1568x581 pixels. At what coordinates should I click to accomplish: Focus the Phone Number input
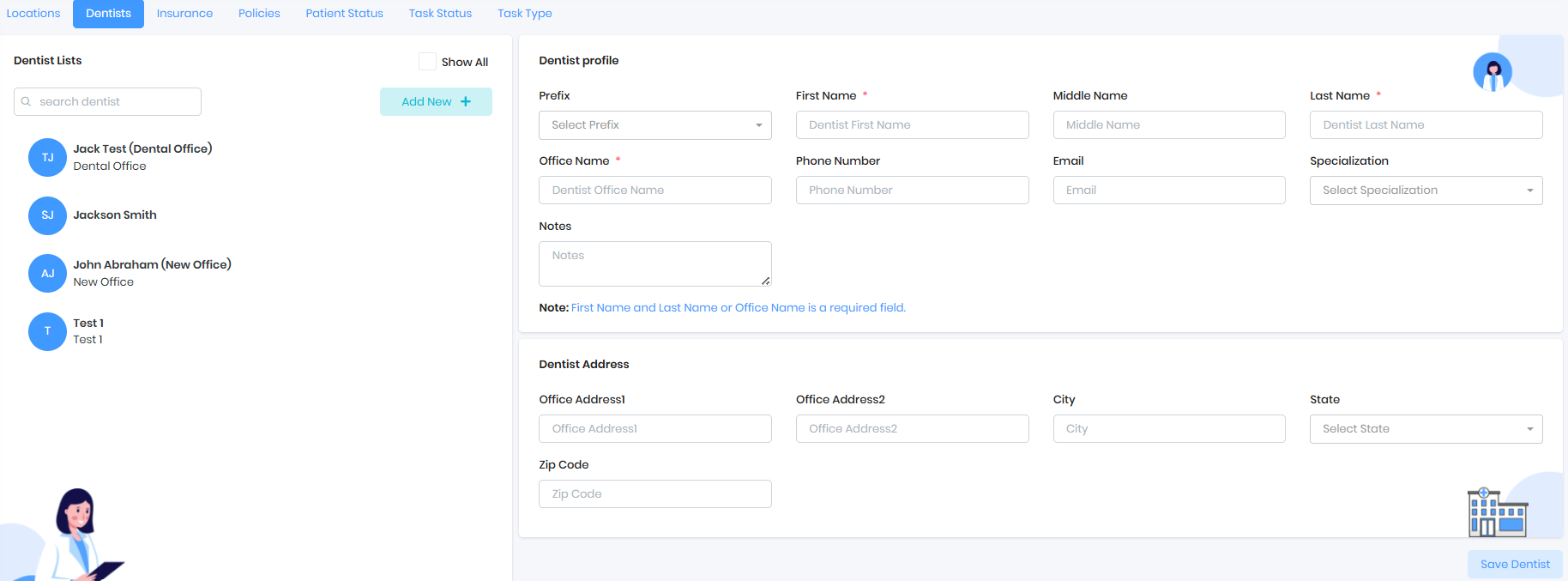coord(912,191)
